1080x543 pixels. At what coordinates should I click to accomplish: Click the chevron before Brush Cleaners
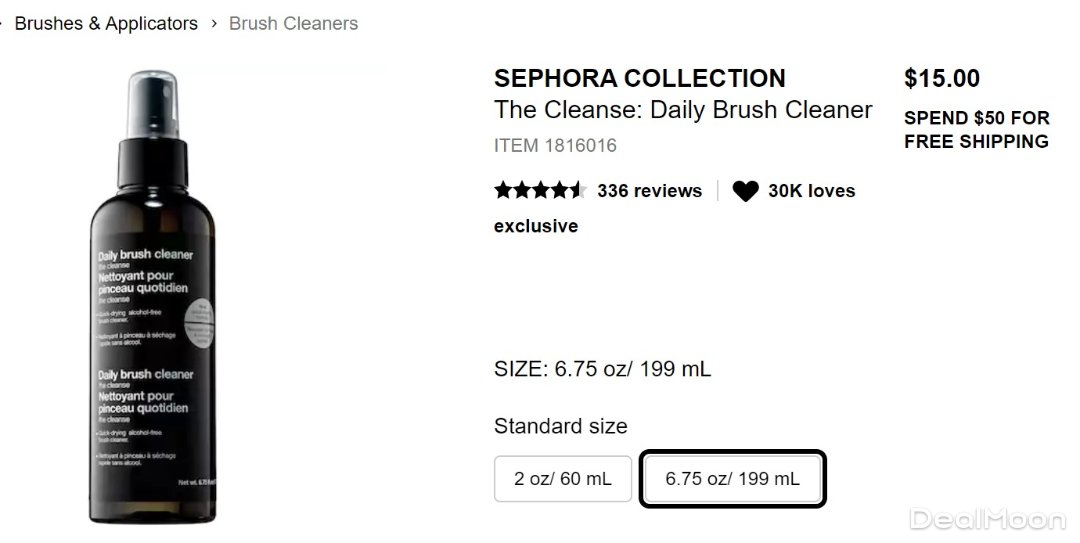coord(214,23)
